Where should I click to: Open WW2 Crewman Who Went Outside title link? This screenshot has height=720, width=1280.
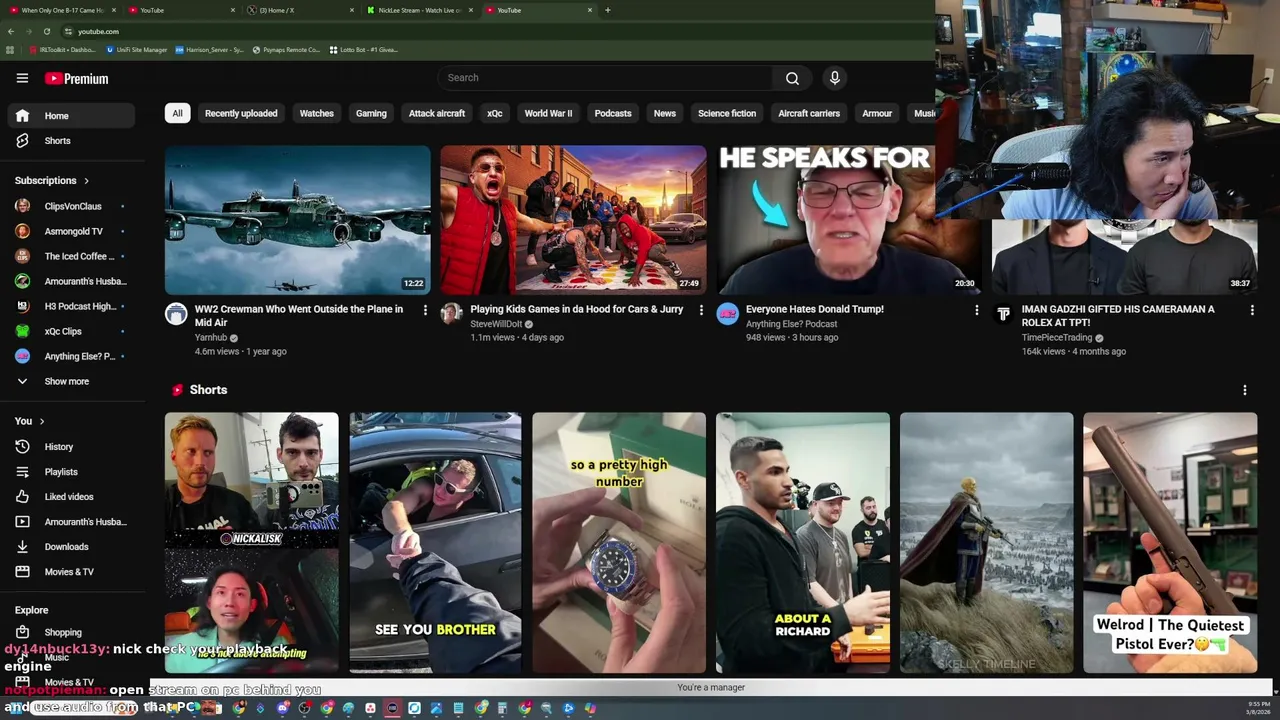coord(299,316)
